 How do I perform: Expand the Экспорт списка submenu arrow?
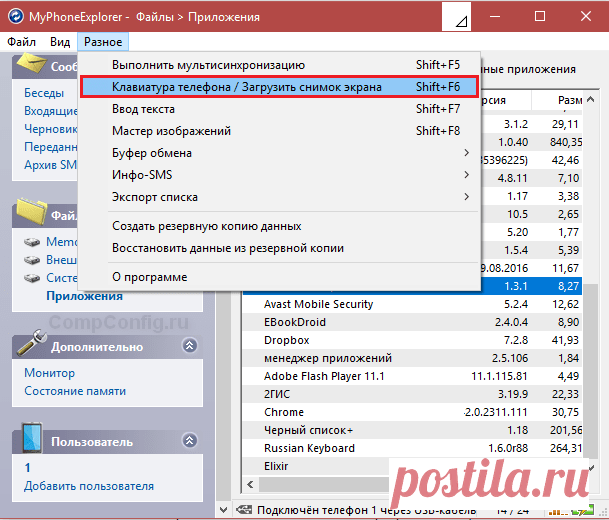(x=466, y=197)
